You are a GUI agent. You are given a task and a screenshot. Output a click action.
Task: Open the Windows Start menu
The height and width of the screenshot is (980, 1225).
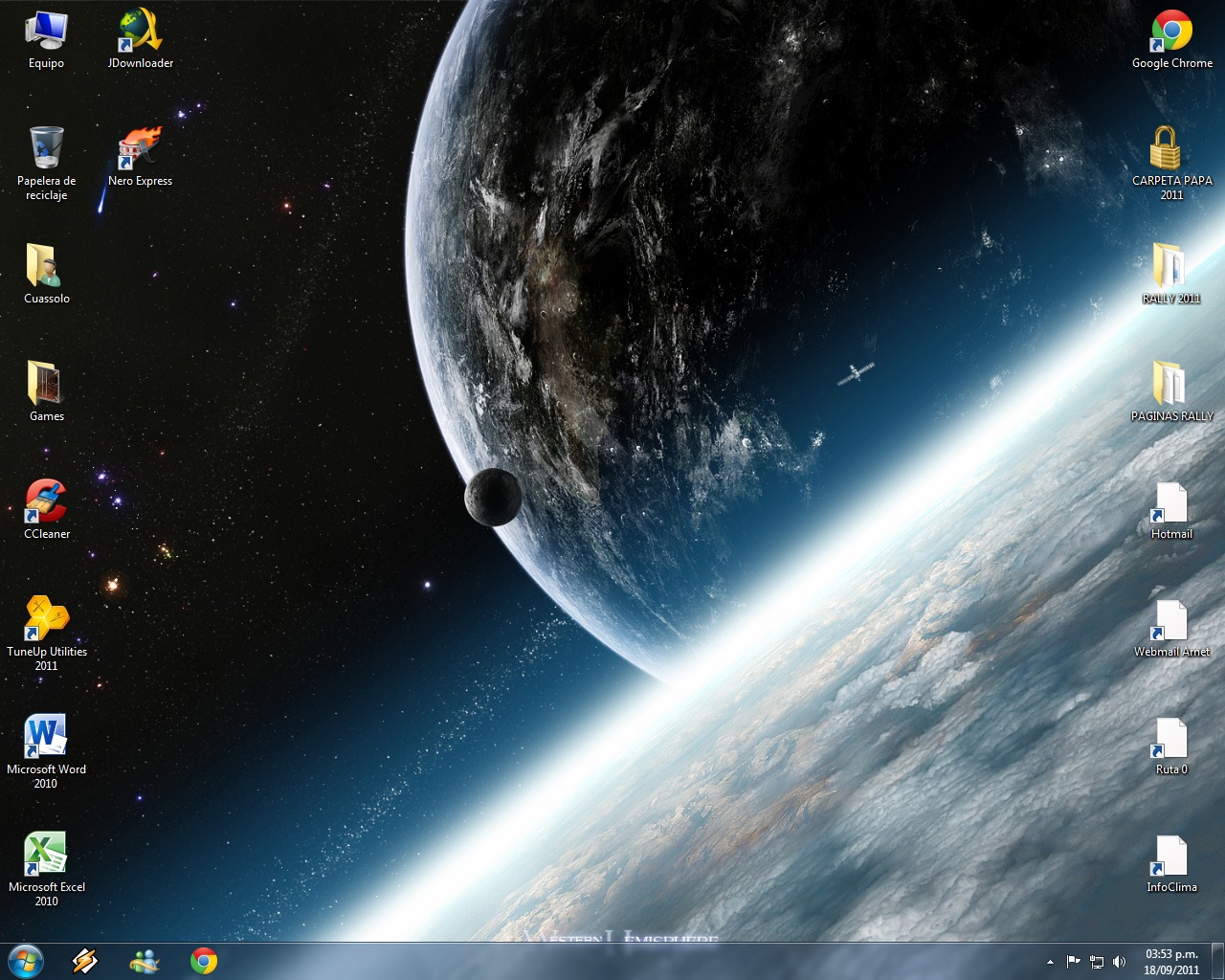coord(26,961)
